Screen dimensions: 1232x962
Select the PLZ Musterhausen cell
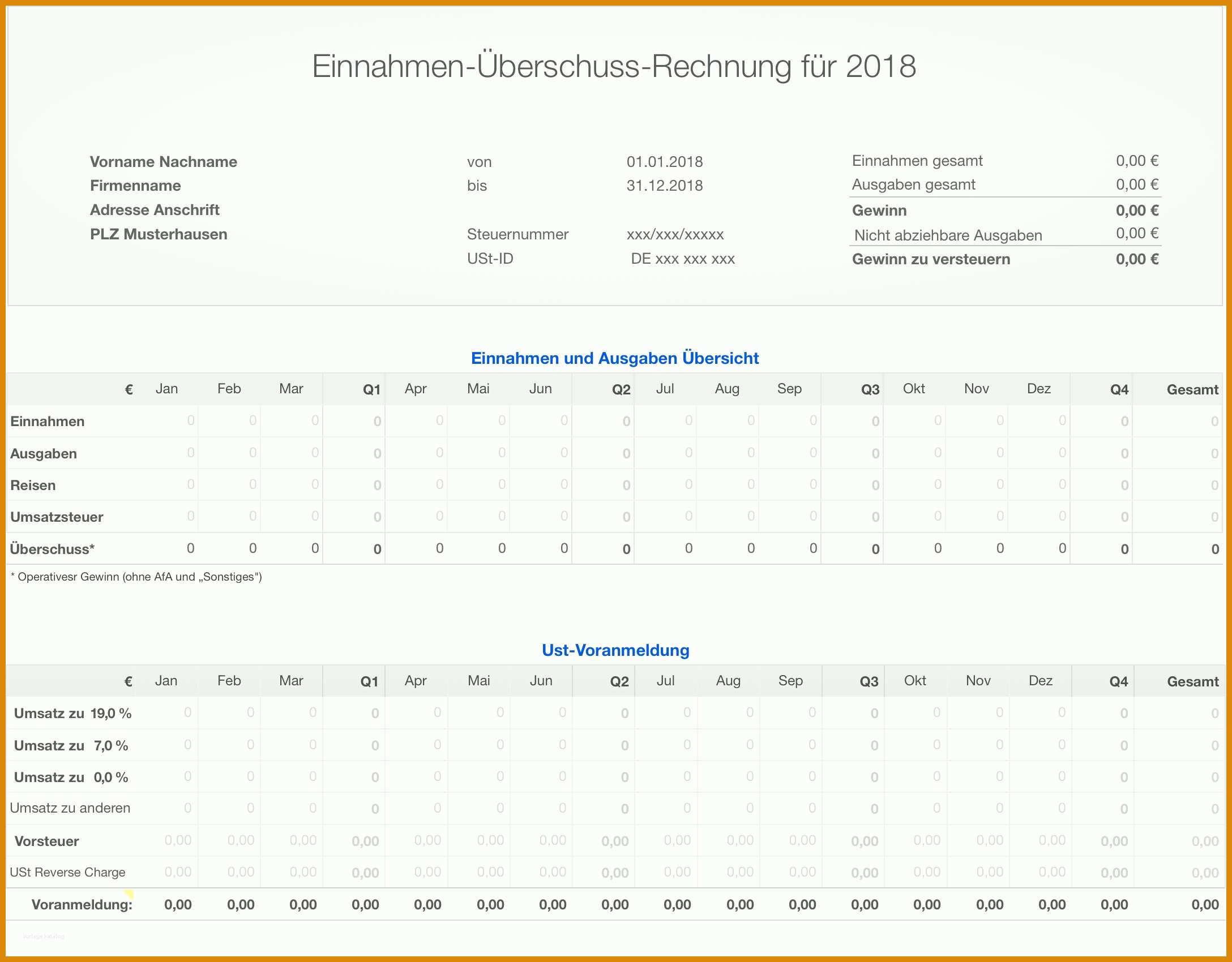coord(159,234)
